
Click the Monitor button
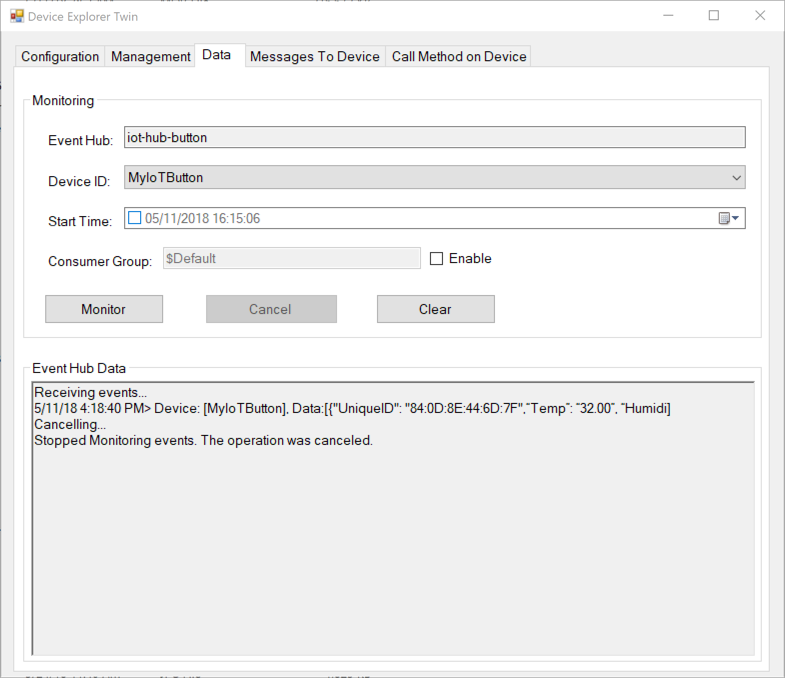[104, 309]
